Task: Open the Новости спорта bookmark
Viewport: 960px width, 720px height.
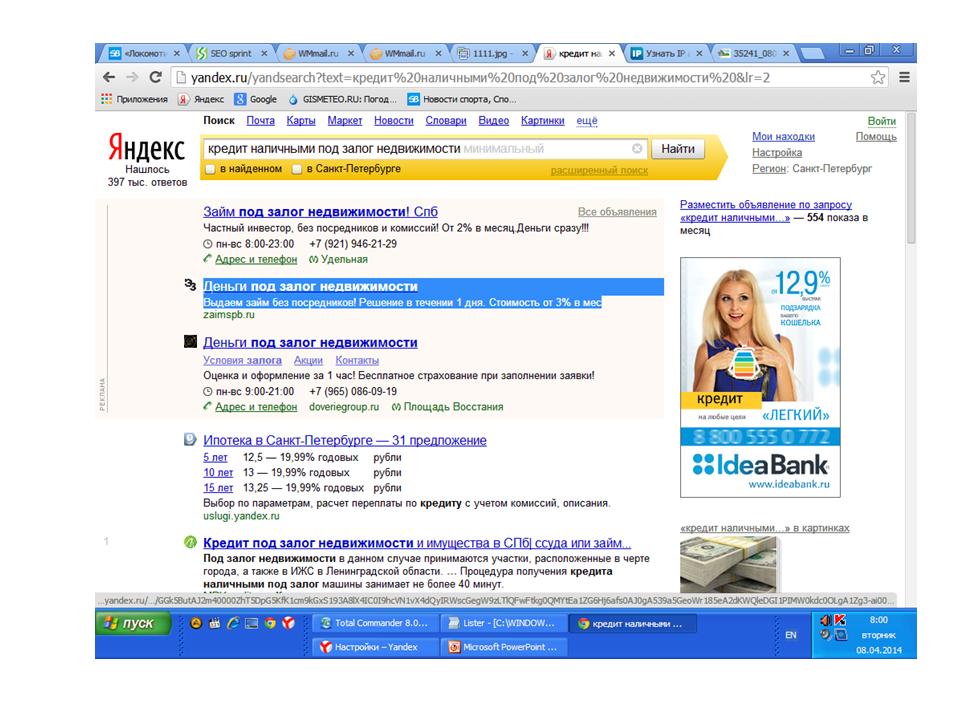Action: point(462,99)
